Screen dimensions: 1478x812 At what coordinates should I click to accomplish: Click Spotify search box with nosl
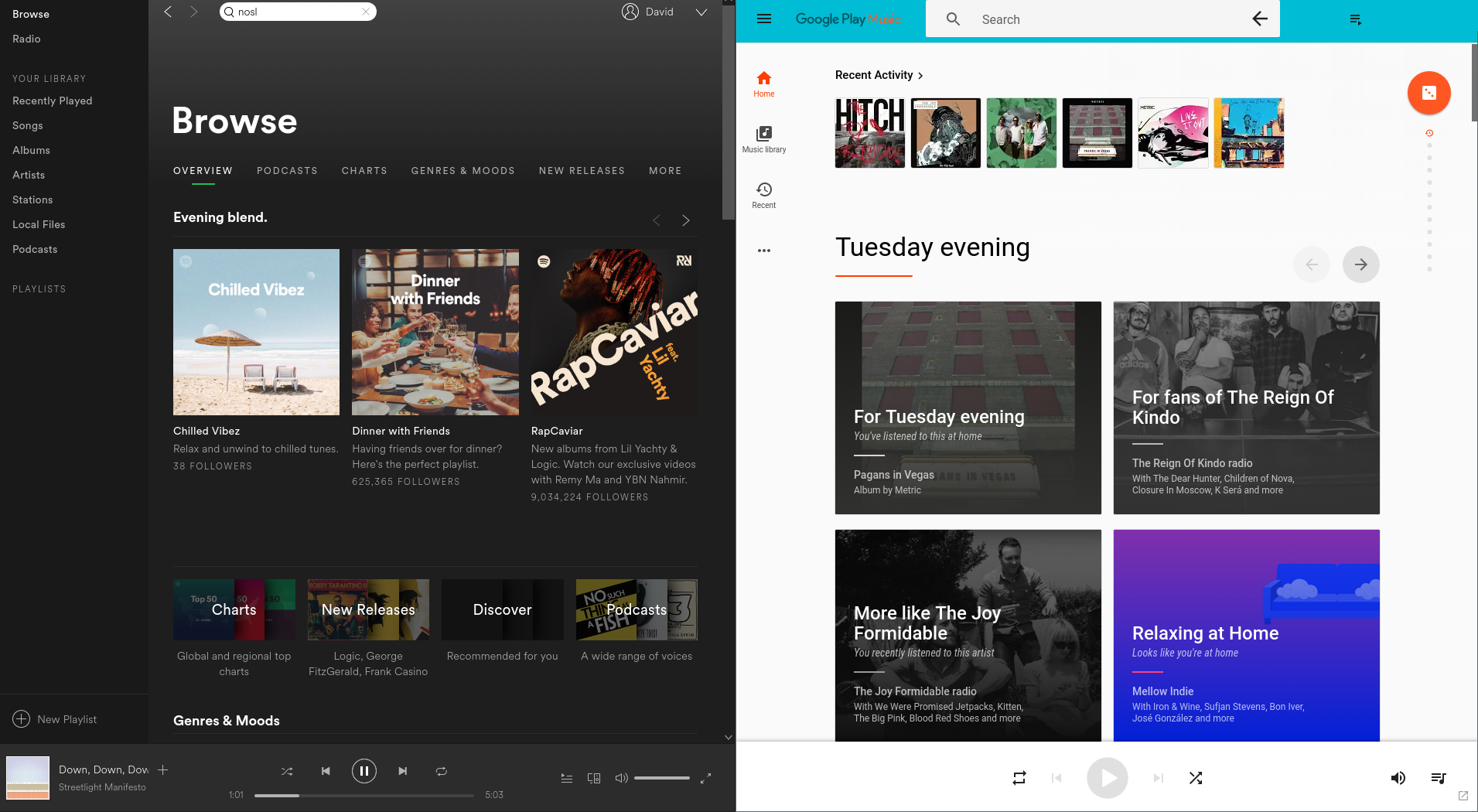pos(298,12)
